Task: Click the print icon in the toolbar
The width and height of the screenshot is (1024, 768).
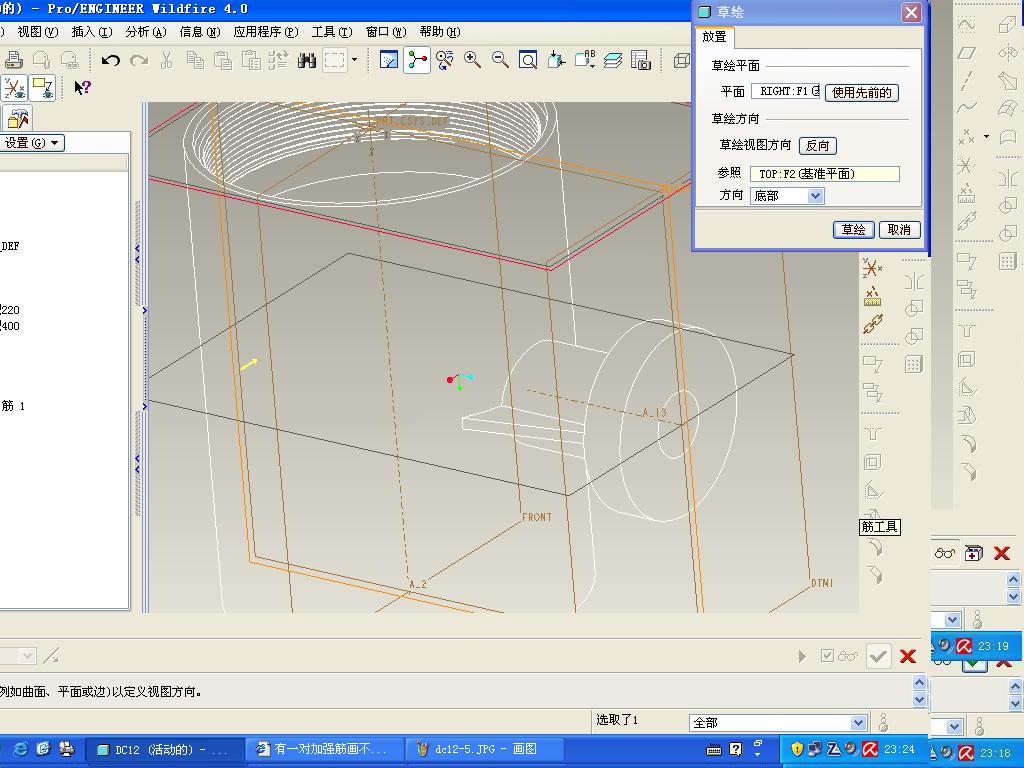Action: (x=13, y=61)
